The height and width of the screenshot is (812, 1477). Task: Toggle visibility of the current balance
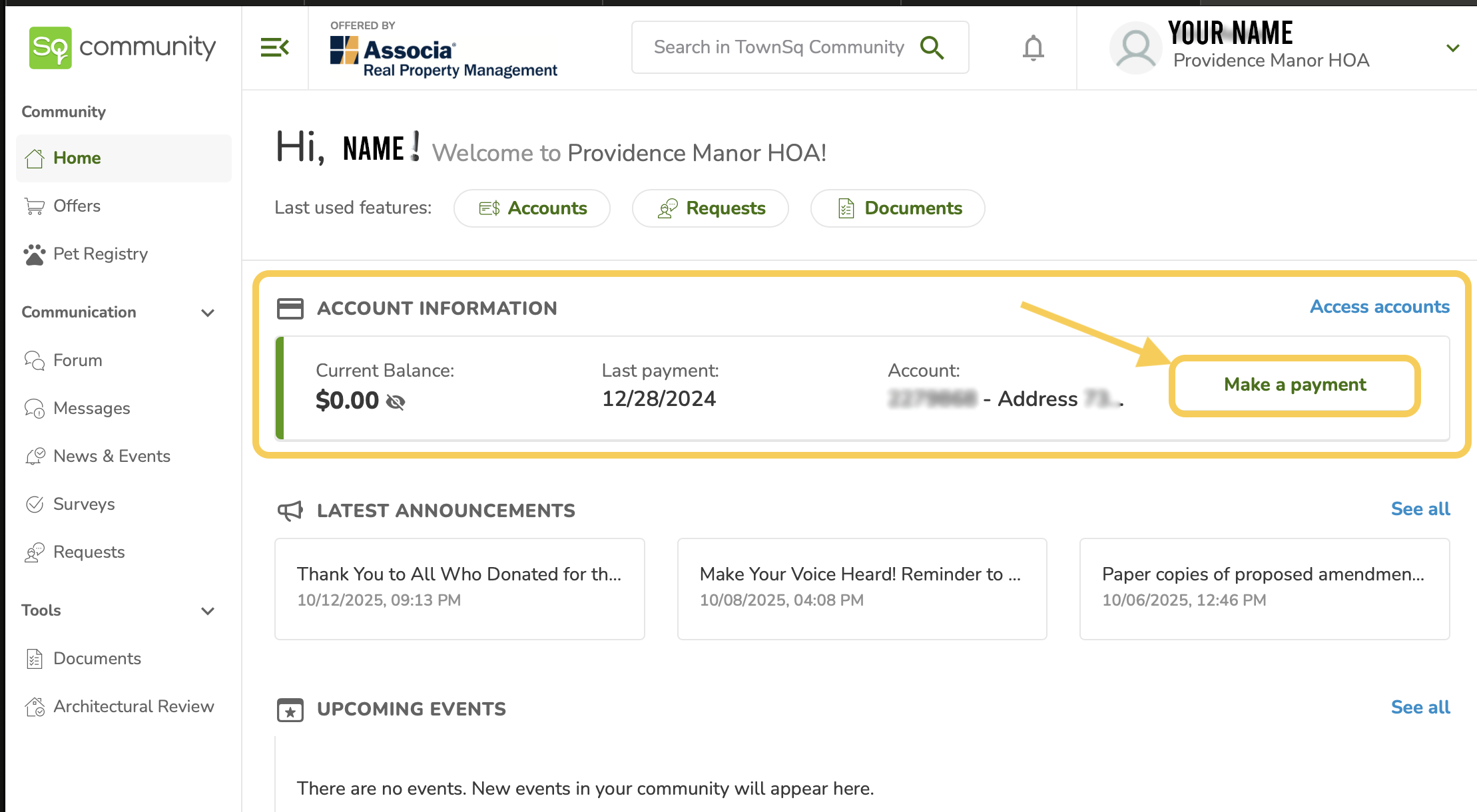pos(396,401)
